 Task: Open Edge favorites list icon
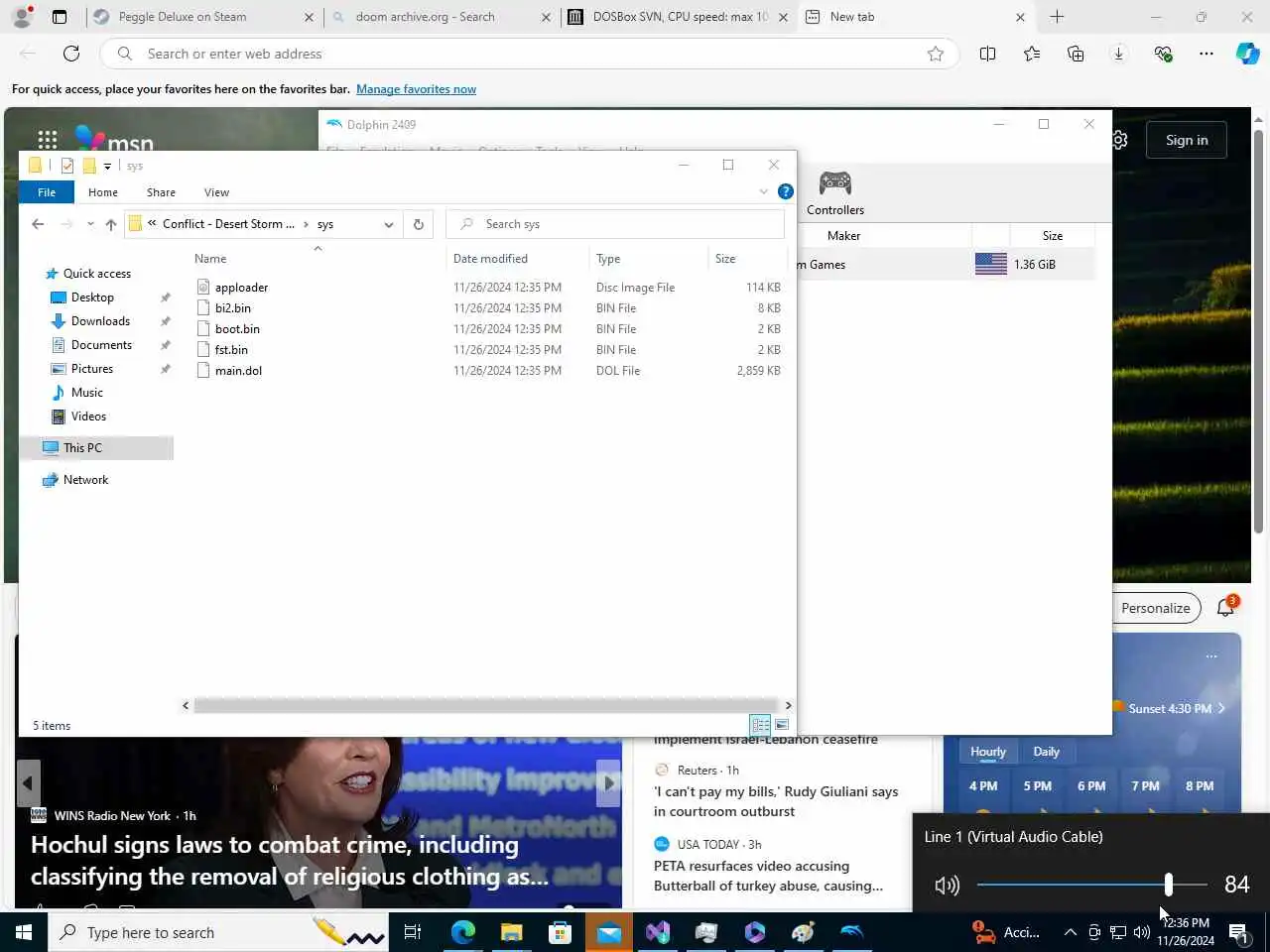[x=1032, y=54]
